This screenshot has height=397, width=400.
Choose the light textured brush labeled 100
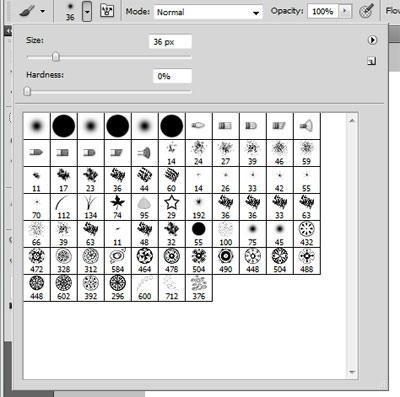pos(226,234)
